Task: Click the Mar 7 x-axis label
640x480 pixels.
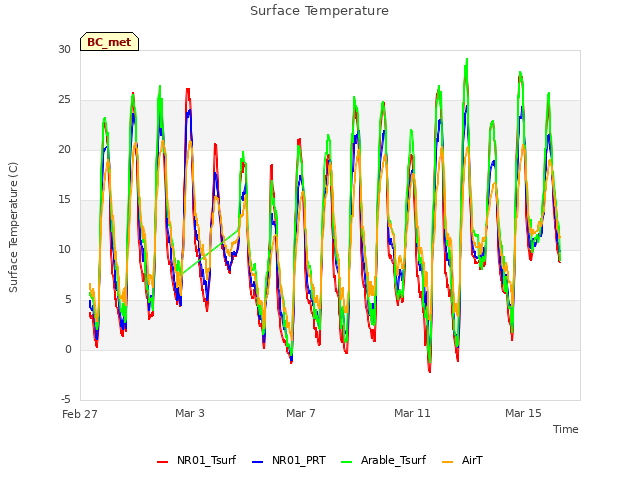Action: click(301, 413)
